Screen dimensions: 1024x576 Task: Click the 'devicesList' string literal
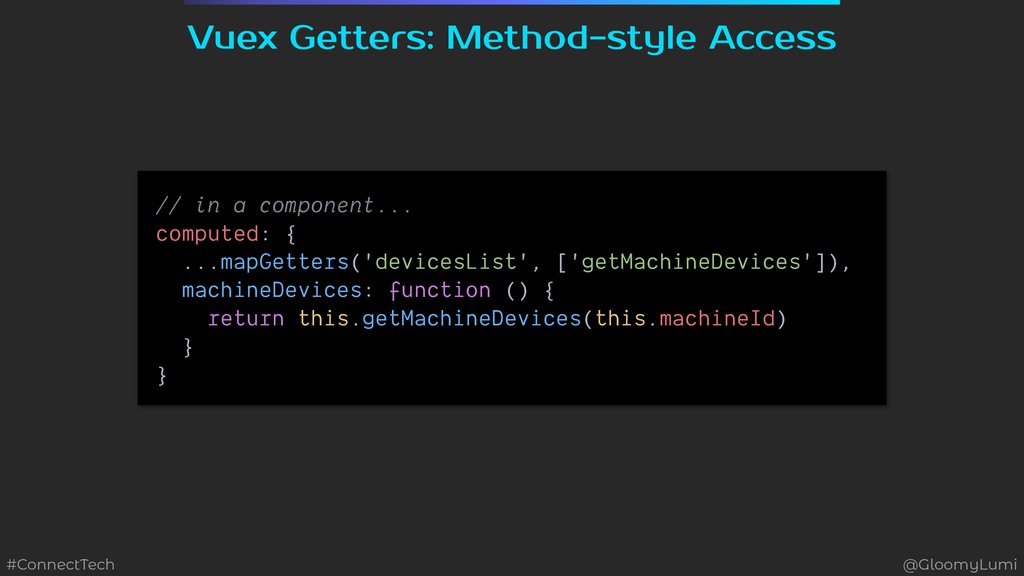tap(445, 262)
